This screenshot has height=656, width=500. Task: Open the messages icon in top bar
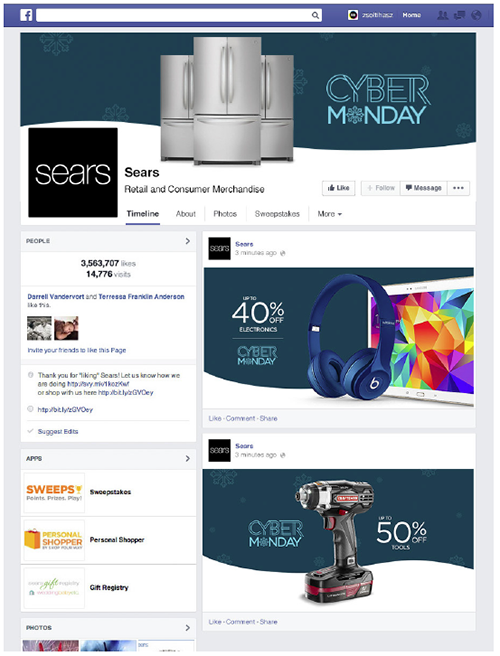tap(459, 15)
